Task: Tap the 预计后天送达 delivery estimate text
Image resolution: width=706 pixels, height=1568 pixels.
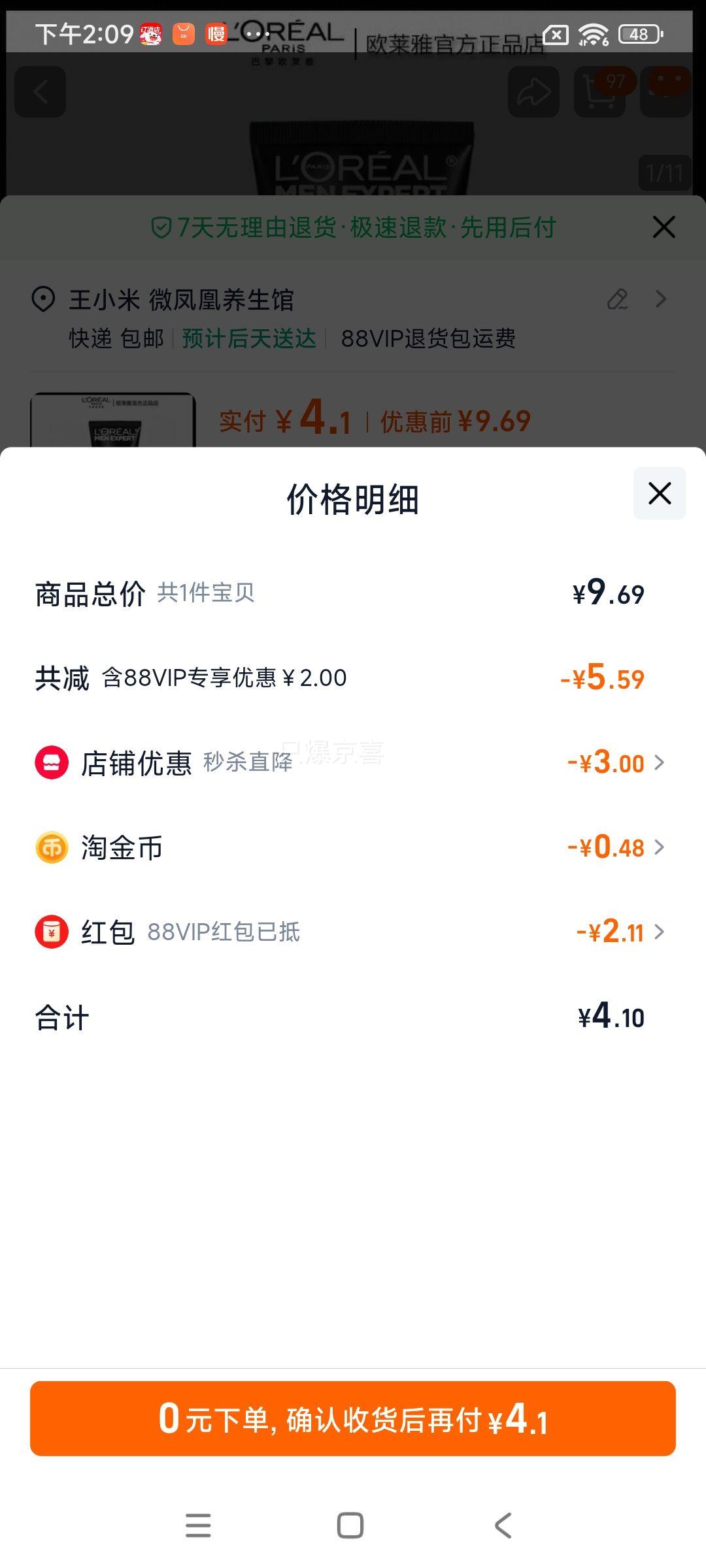Action: [249, 338]
